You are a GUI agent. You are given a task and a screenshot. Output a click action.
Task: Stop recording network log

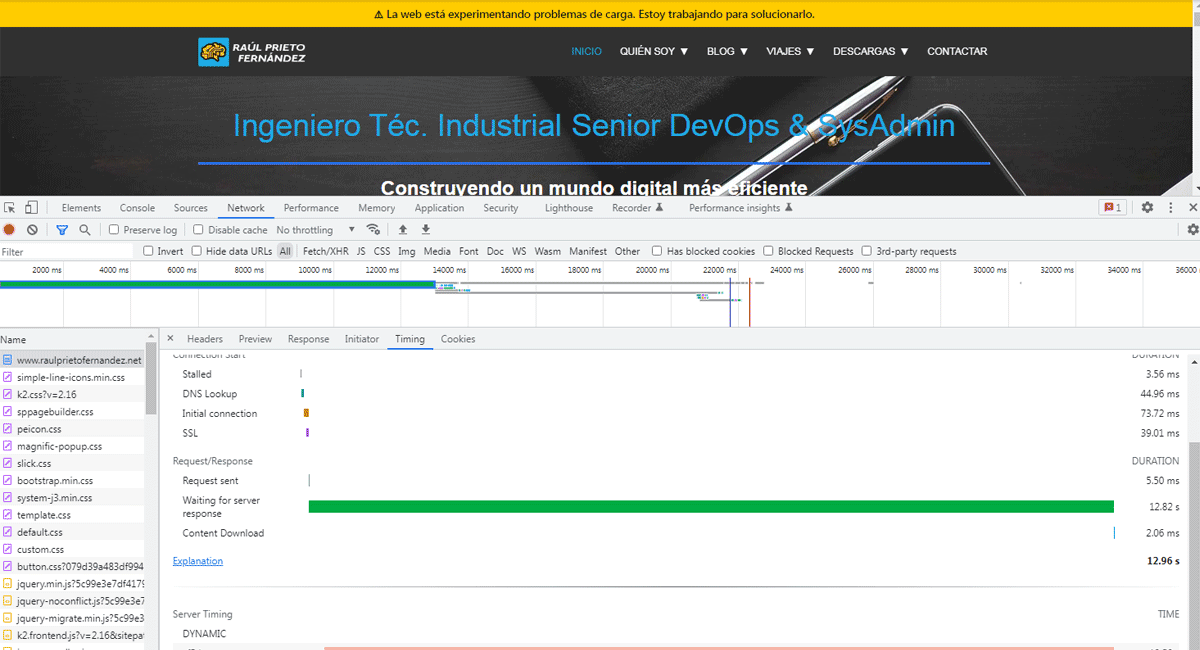pyautogui.click(x=10, y=229)
